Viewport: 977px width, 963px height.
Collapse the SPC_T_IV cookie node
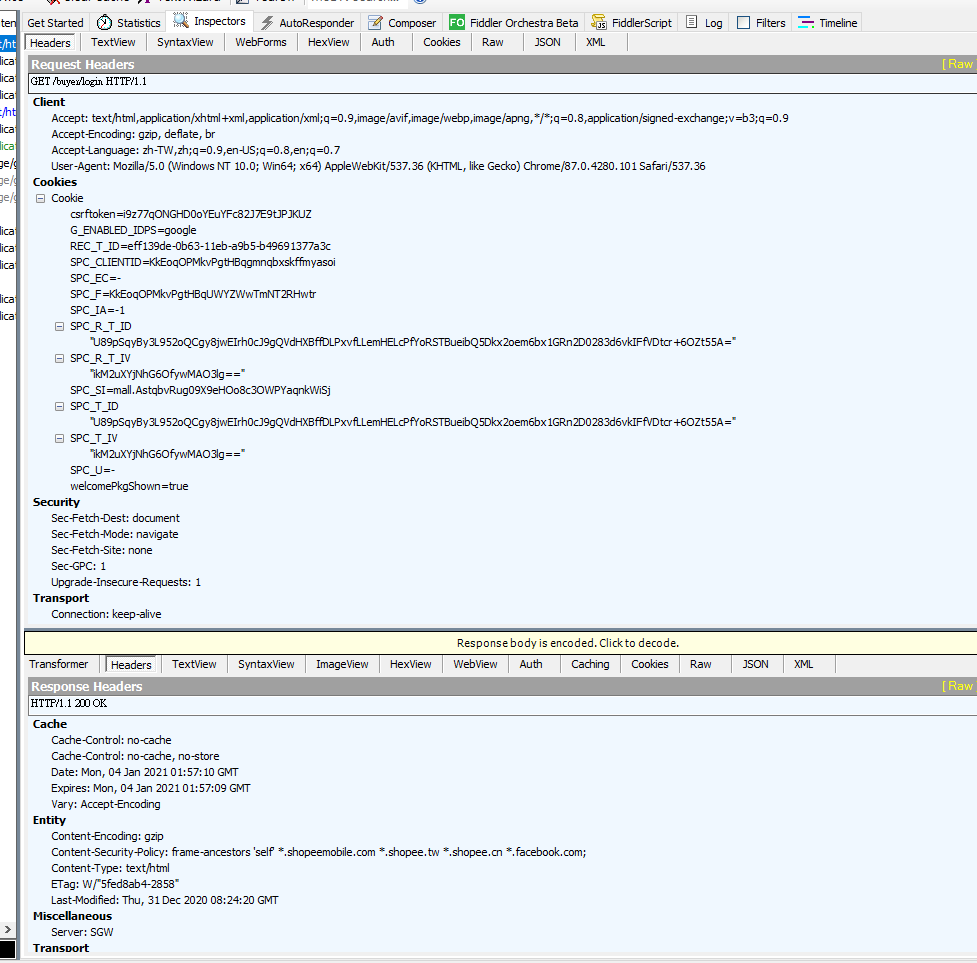click(60, 439)
